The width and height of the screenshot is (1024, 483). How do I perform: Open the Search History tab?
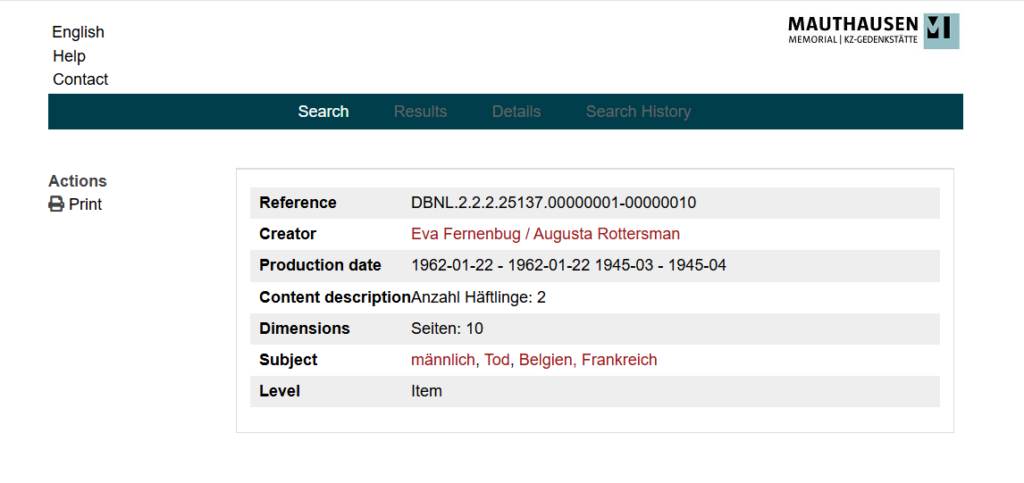tap(638, 112)
